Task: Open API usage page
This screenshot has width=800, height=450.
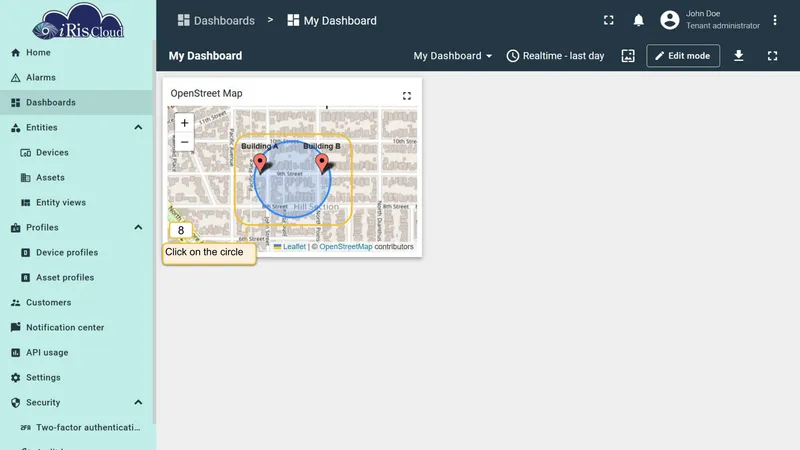Action: pyautogui.click(x=77, y=353)
